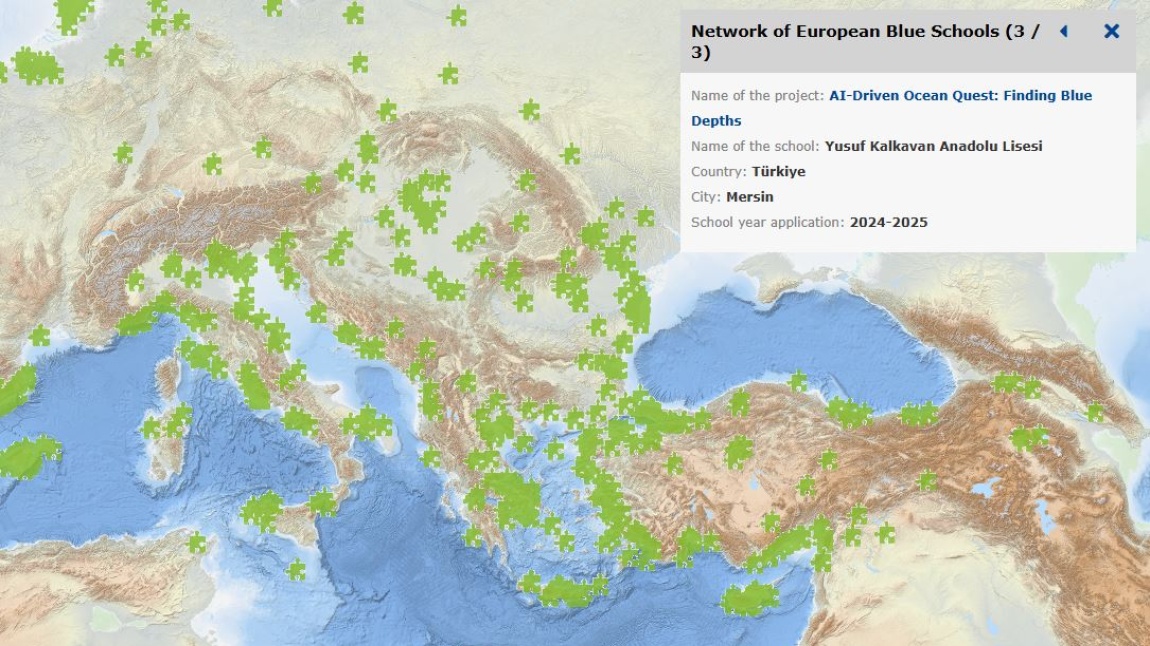Click the marker cluster at Italy's heel

[367, 423]
